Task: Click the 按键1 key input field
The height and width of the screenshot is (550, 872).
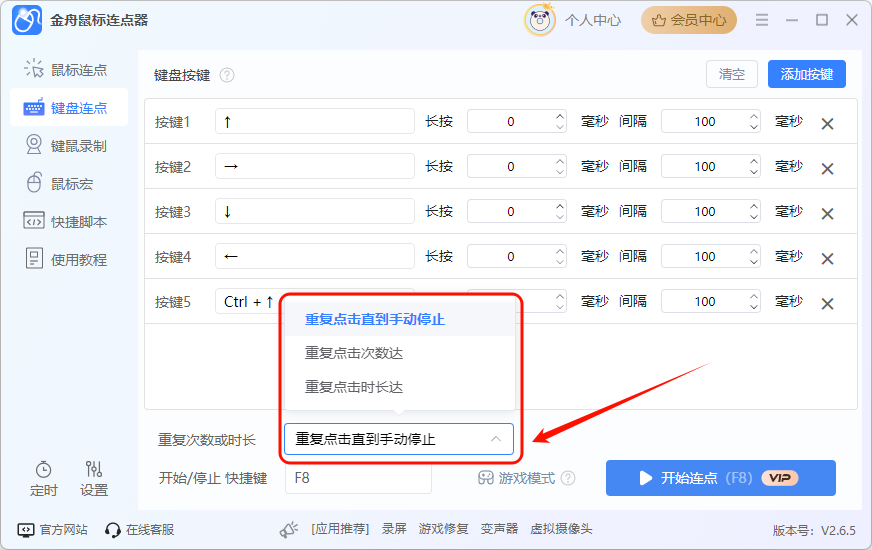Action: [x=315, y=121]
